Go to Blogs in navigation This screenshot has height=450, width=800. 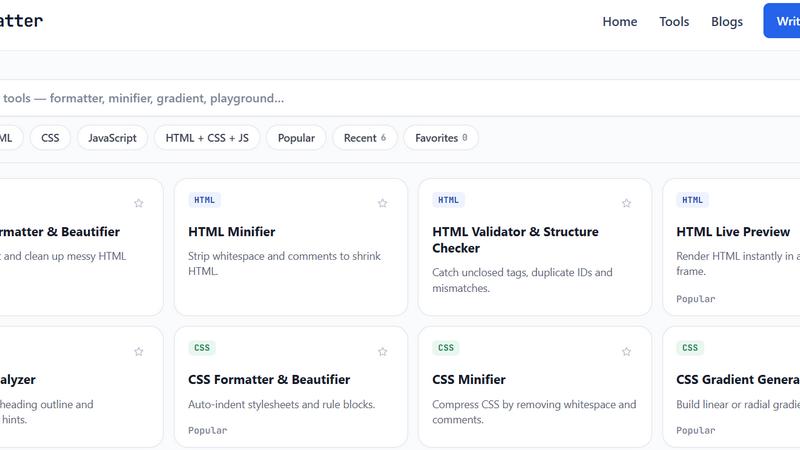pos(727,21)
